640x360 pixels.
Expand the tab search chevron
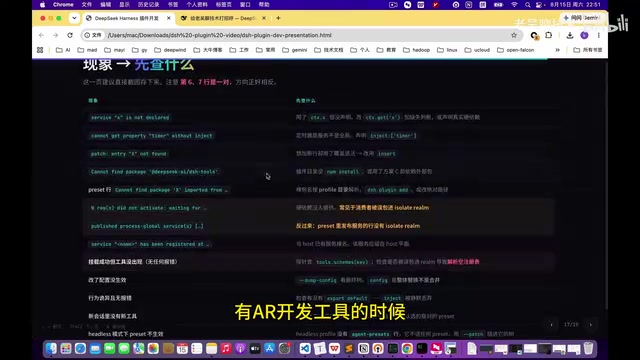[x=74, y=18]
